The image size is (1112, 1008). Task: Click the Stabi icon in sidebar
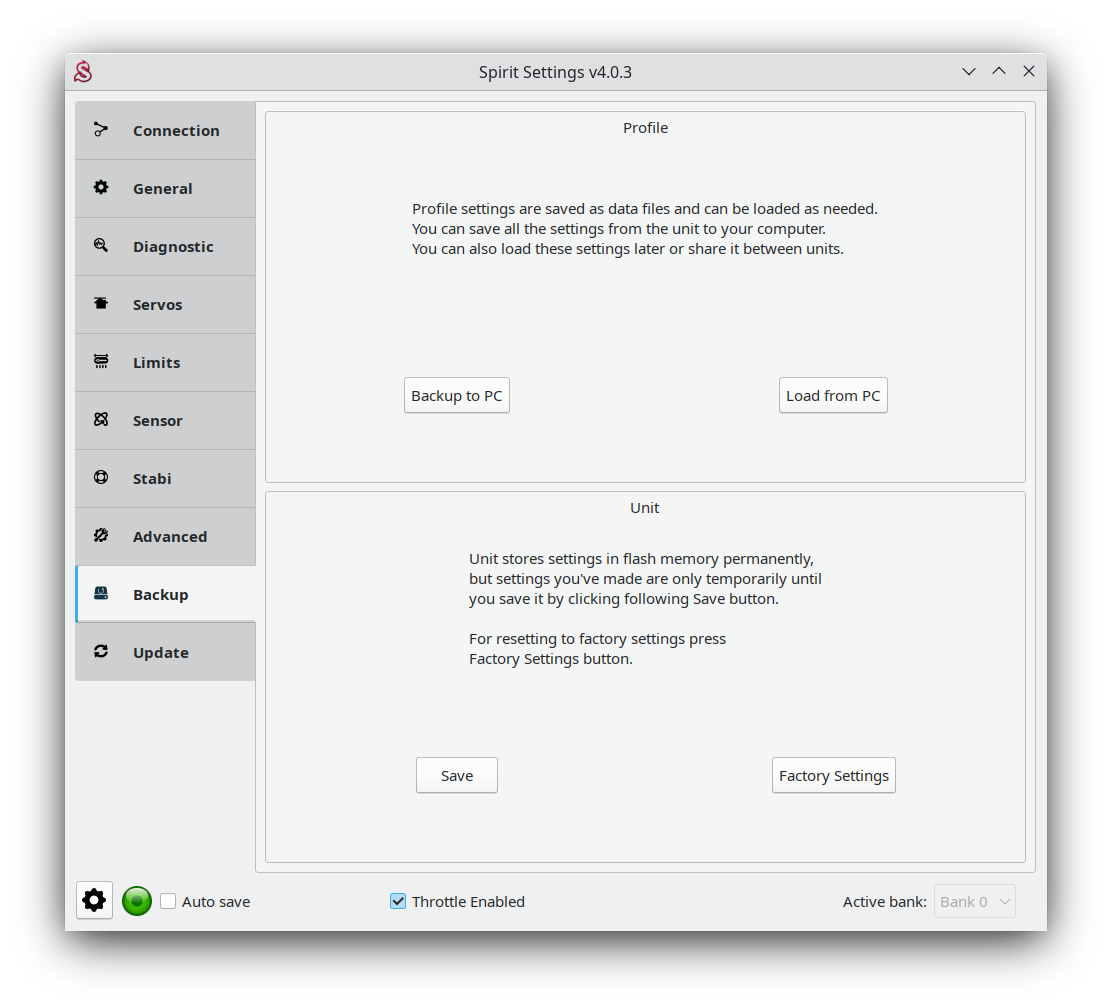tap(101, 478)
